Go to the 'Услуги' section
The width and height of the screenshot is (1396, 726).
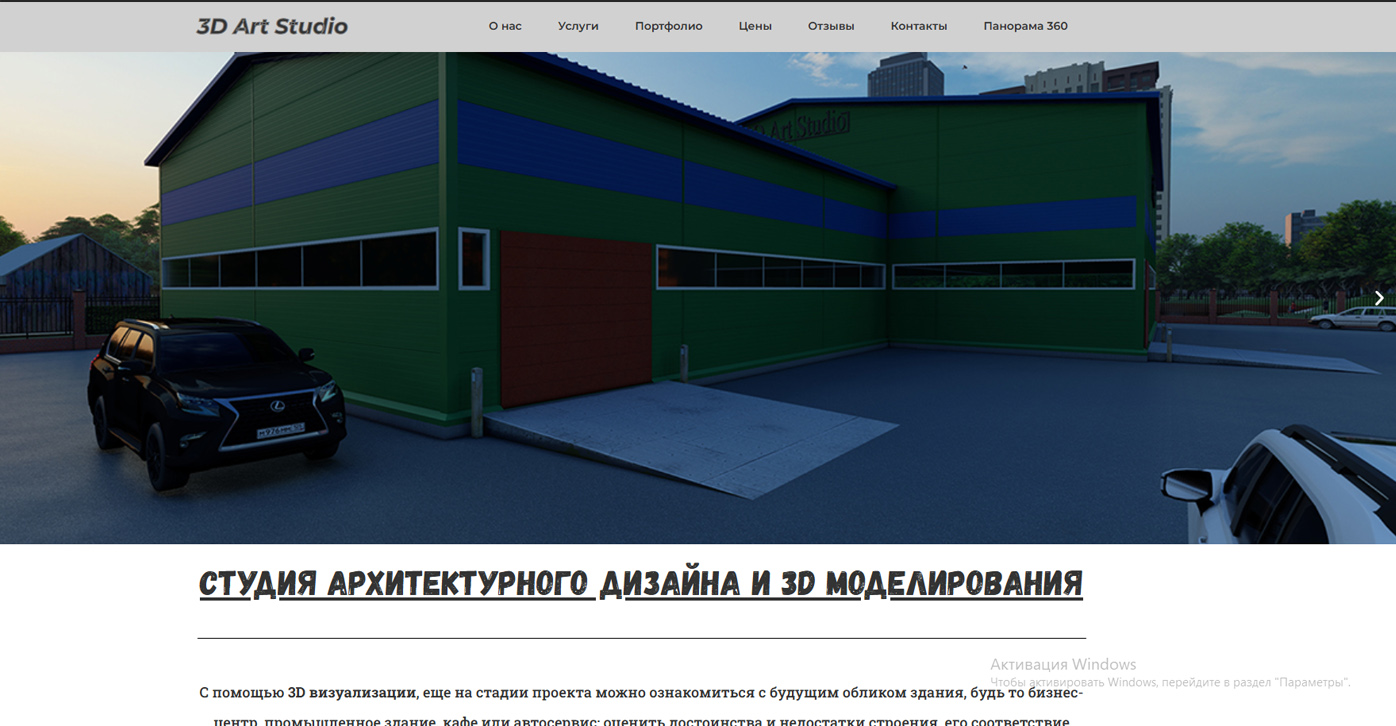click(578, 26)
